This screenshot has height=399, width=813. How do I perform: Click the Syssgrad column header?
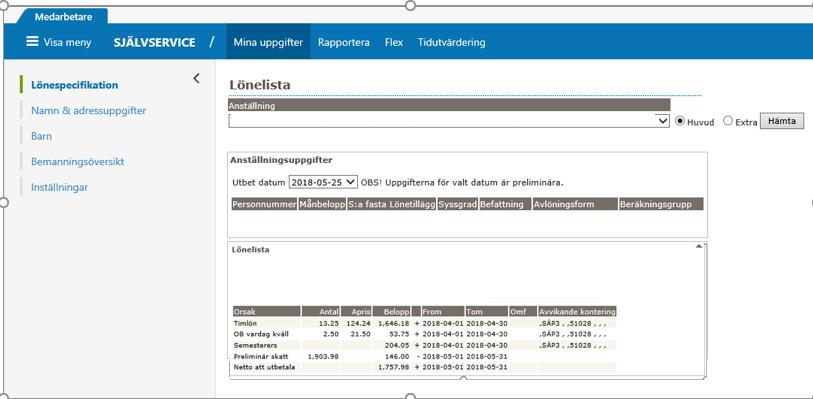click(x=458, y=204)
